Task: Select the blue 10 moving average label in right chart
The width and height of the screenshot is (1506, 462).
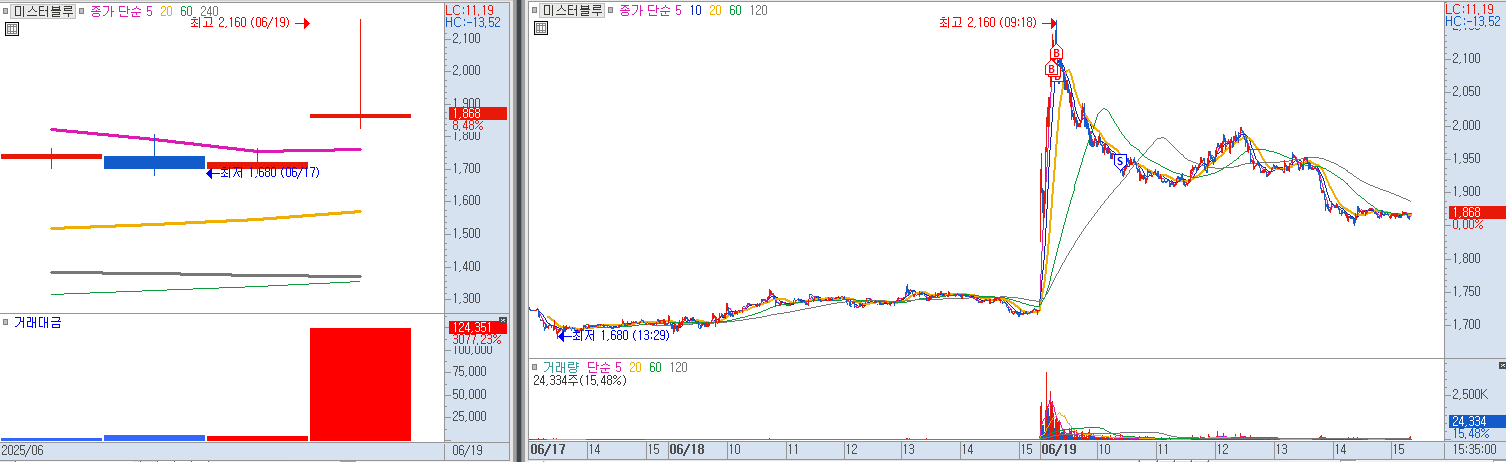Action: coord(695,10)
